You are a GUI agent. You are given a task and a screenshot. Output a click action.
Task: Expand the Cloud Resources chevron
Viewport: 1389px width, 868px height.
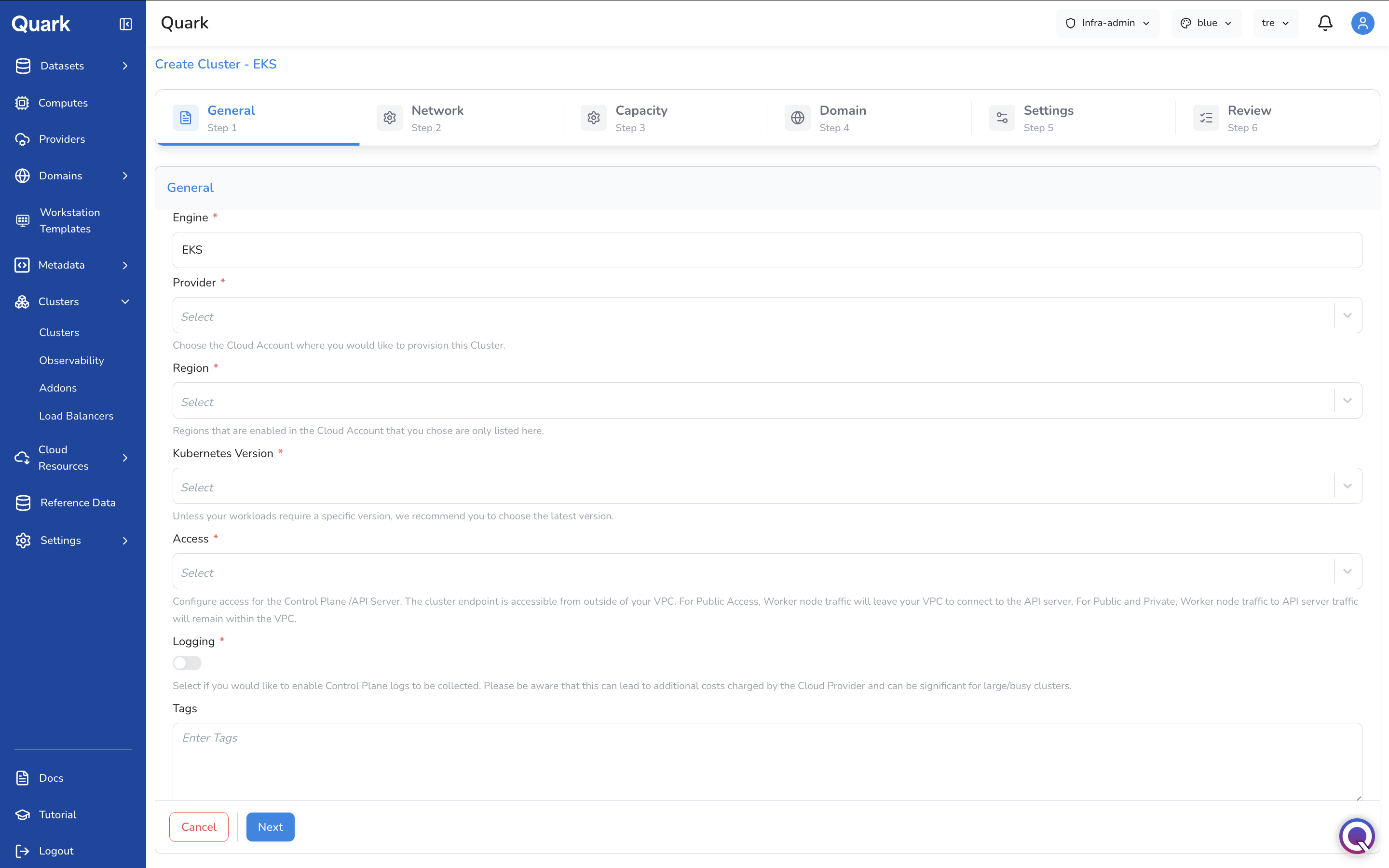125,458
